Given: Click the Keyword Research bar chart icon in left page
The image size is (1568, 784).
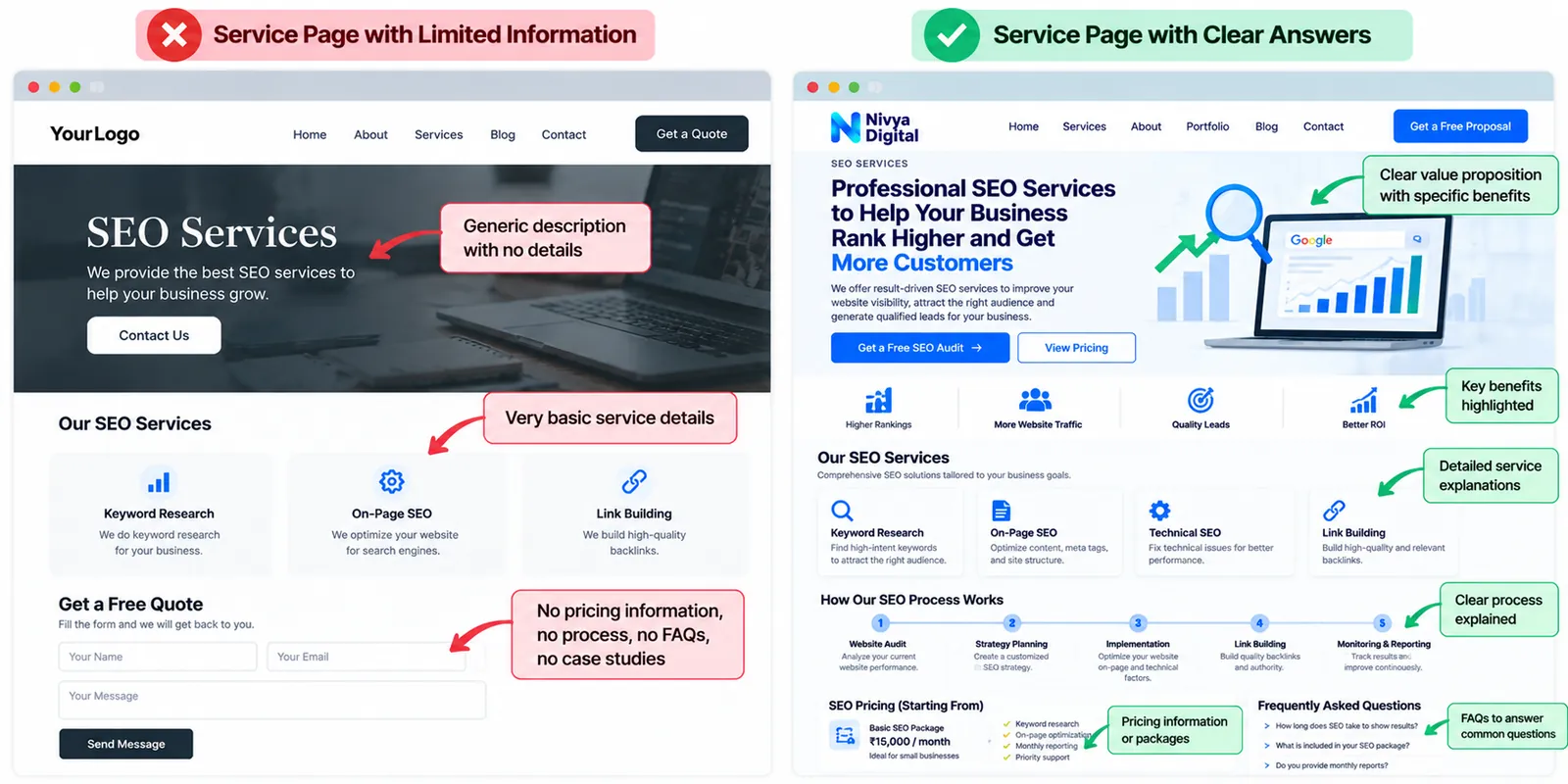Looking at the screenshot, I should (x=159, y=482).
